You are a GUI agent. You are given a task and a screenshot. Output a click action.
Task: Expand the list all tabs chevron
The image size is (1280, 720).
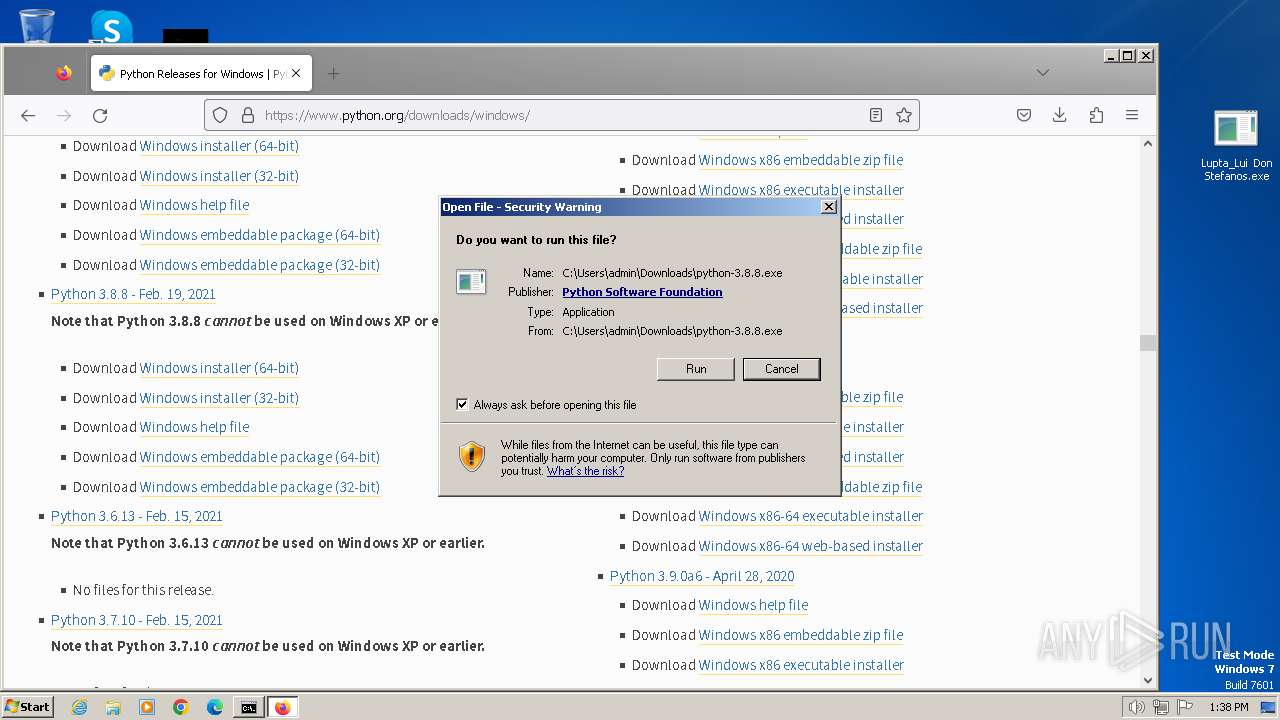1042,73
